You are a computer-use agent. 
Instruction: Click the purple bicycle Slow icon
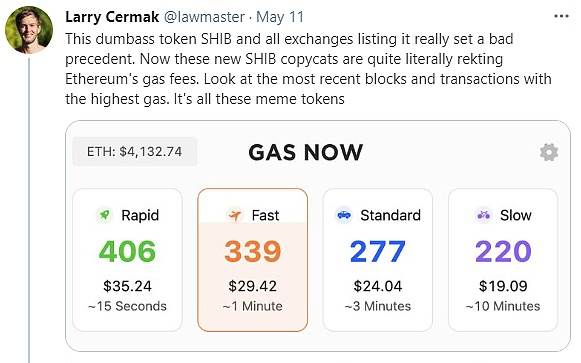point(484,215)
